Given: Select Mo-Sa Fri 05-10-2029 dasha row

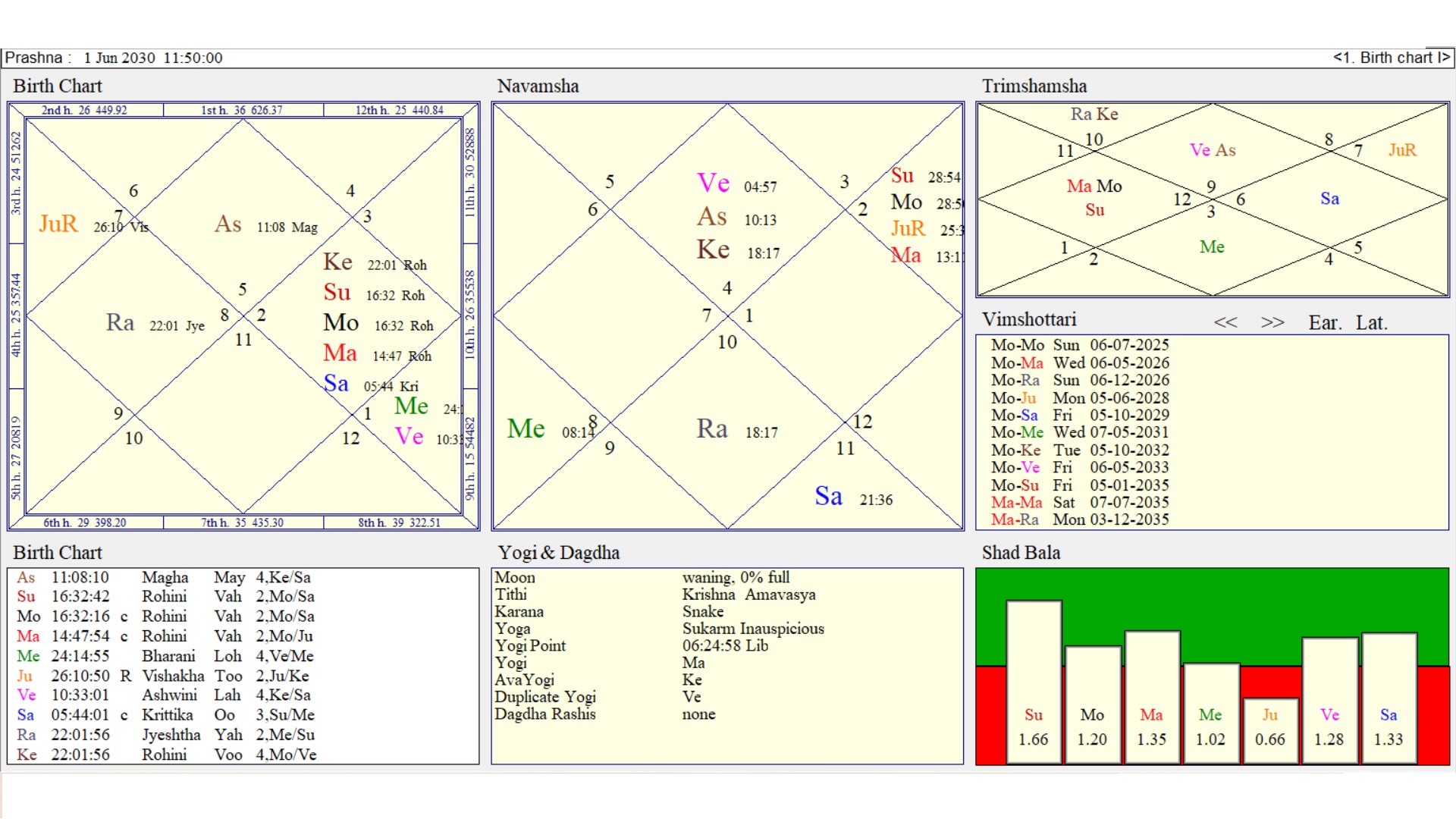Looking at the screenshot, I should 1080,415.
